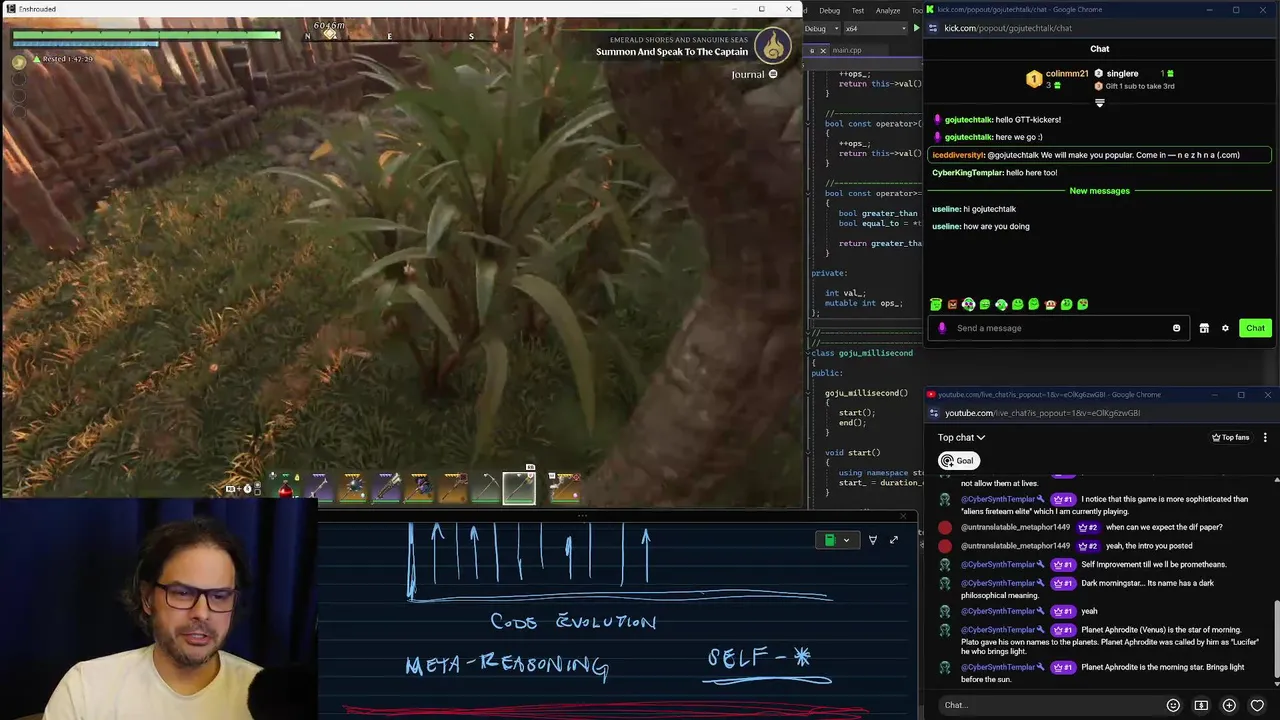Click username iceddiversityt in Kick chat

pyautogui.click(x=958, y=155)
